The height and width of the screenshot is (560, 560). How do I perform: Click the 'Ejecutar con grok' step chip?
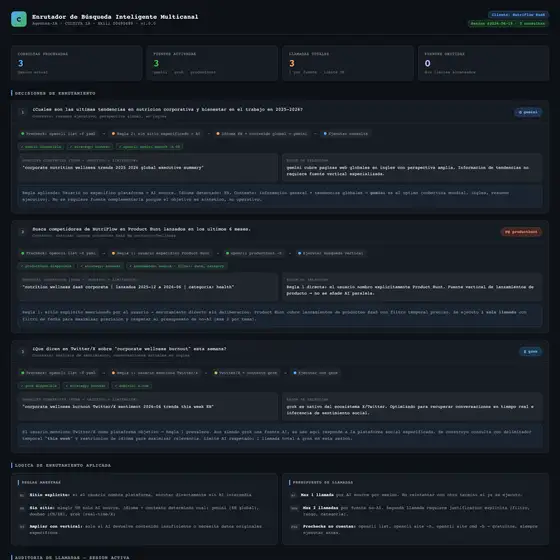click(x=315, y=373)
